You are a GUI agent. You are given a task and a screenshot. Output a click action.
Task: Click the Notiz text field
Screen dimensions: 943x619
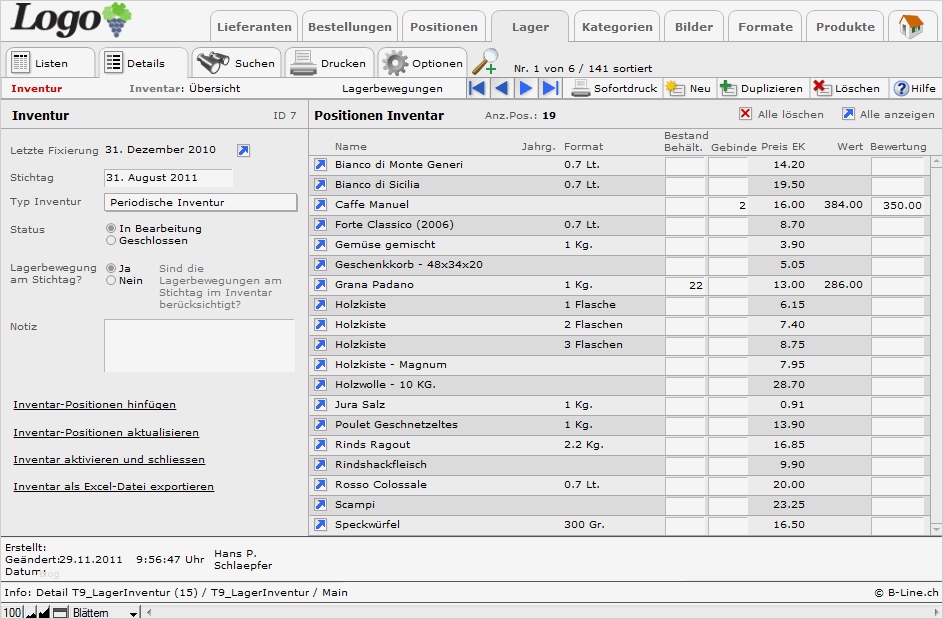[x=199, y=346]
